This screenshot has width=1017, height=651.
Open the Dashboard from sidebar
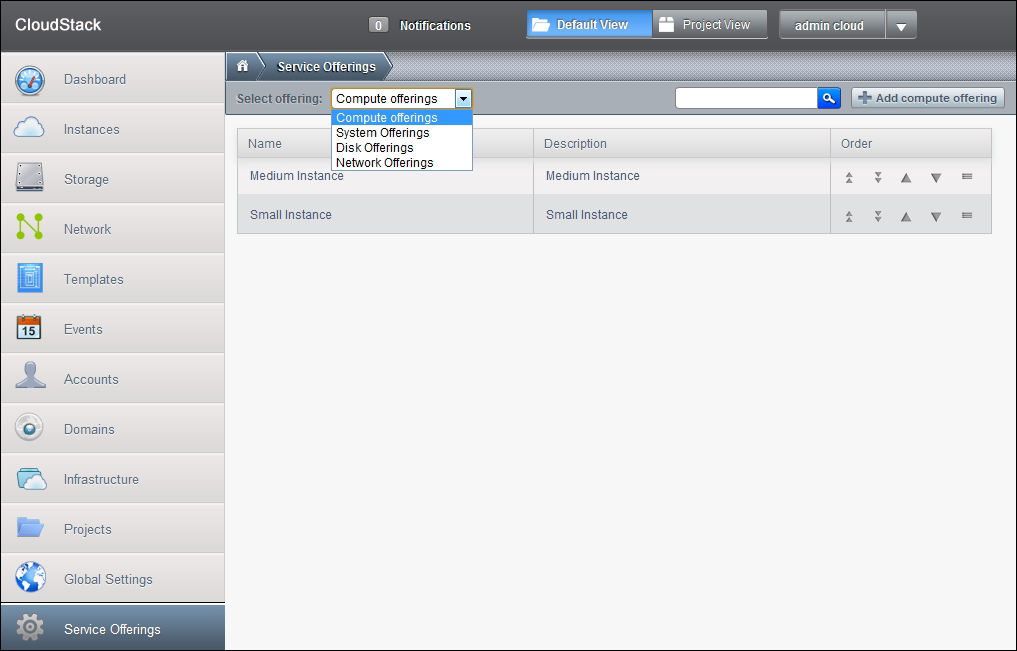(x=95, y=79)
